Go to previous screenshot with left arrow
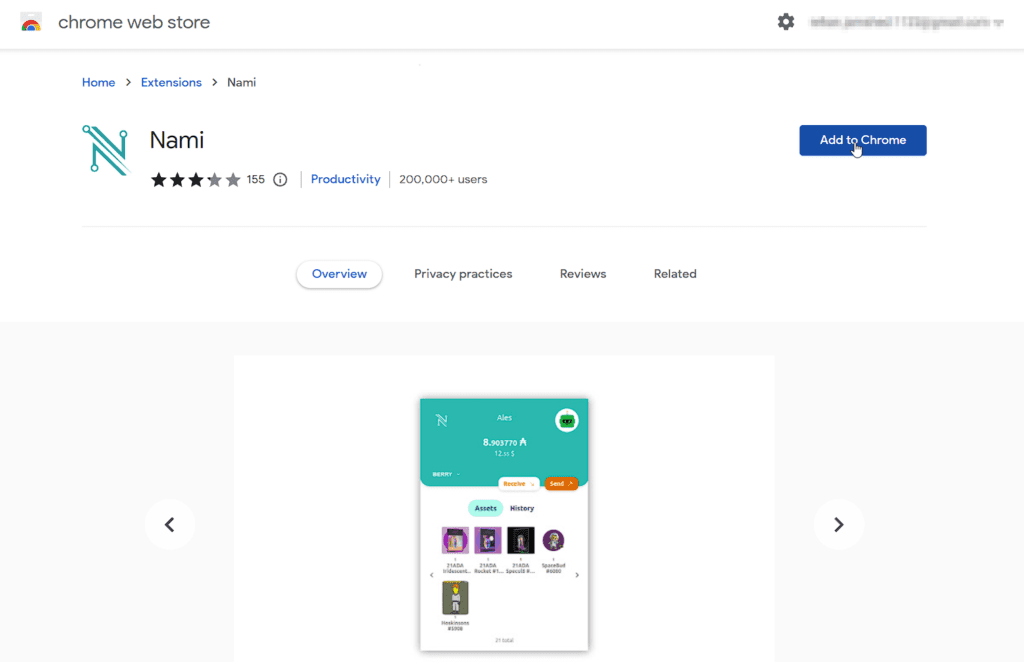The height and width of the screenshot is (662, 1024). 170,524
